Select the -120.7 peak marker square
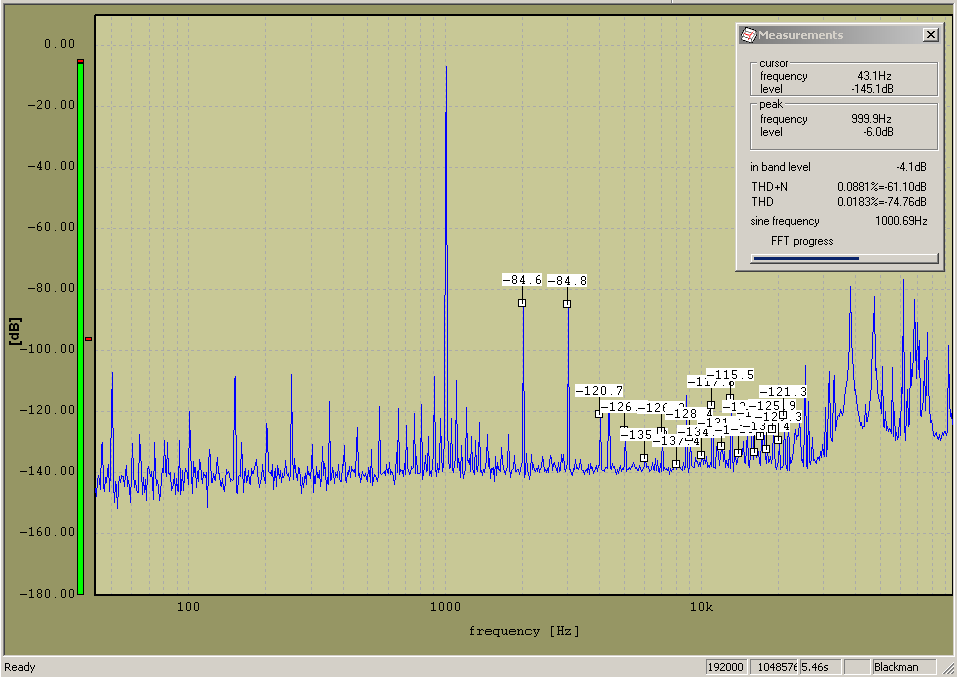The width and height of the screenshot is (957, 677). [x=599, y=414]
